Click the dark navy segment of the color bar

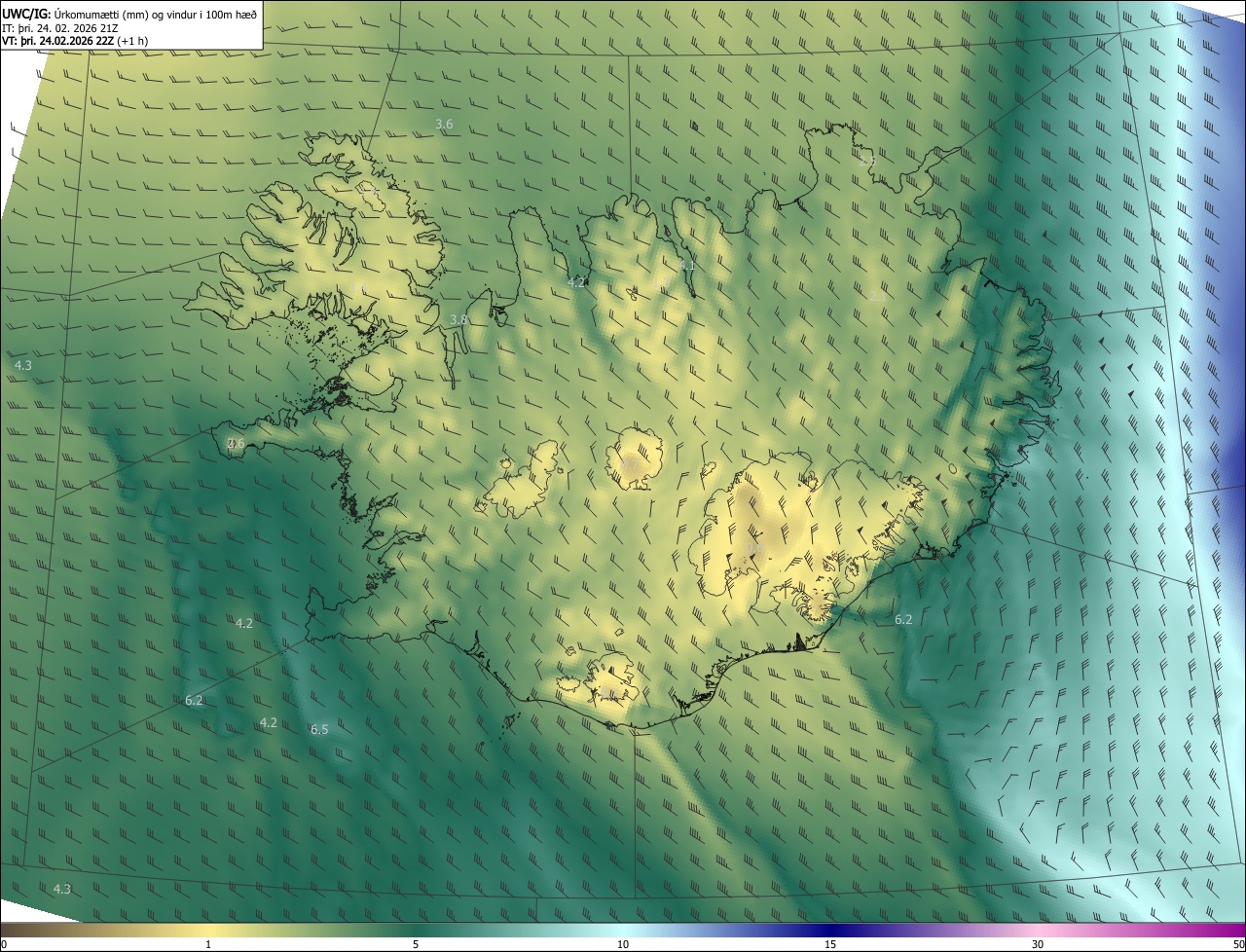pos(830,930)
